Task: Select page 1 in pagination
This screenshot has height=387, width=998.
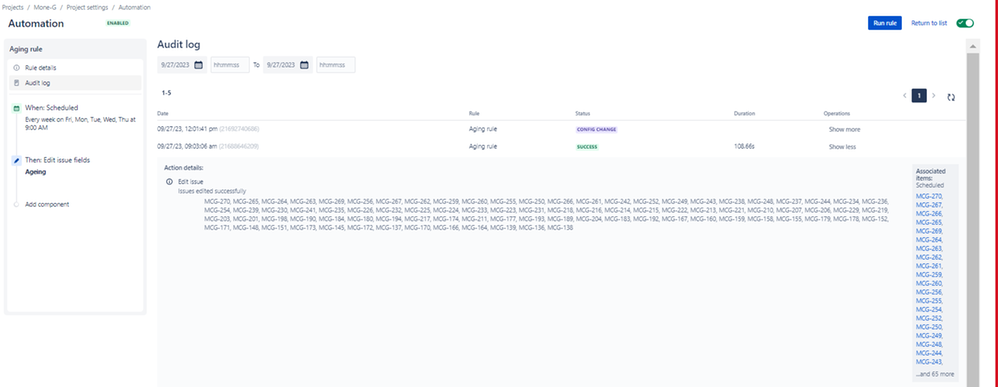Action: 919,96
